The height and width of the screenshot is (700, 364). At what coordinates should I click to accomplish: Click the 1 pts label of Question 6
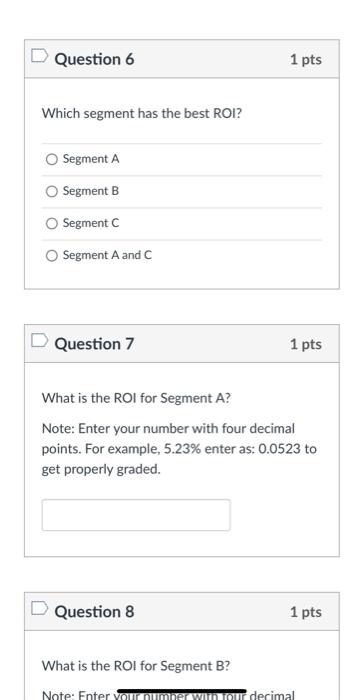click(306, 59)
